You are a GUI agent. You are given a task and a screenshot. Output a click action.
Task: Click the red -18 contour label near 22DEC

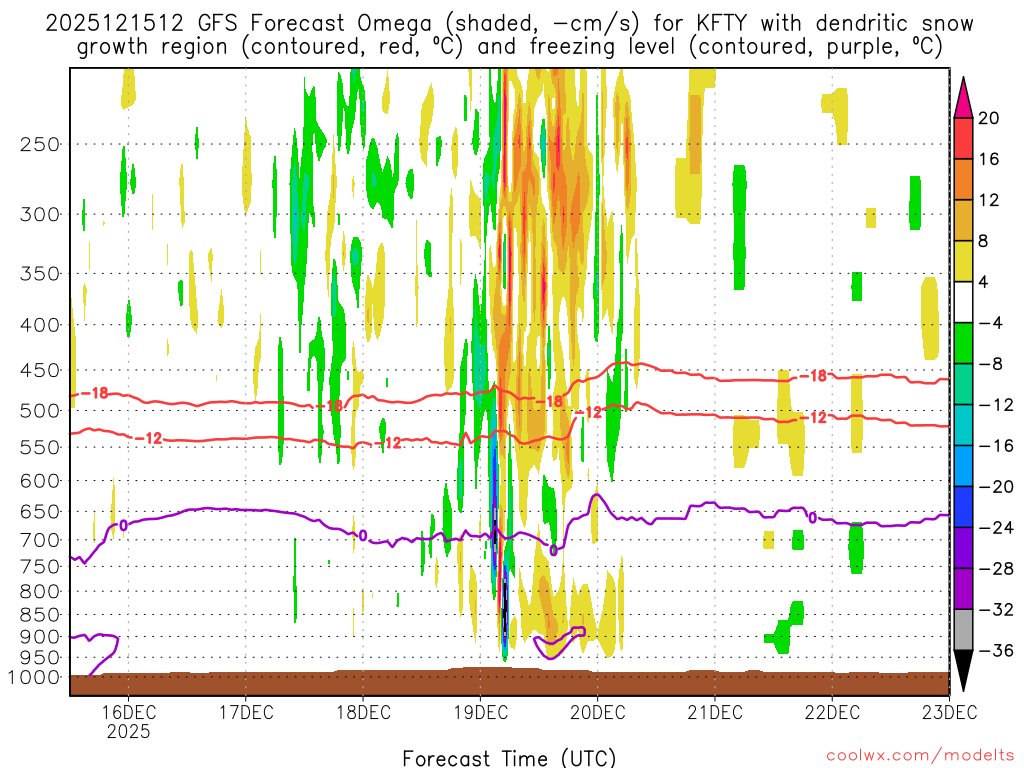click(813, 376)
